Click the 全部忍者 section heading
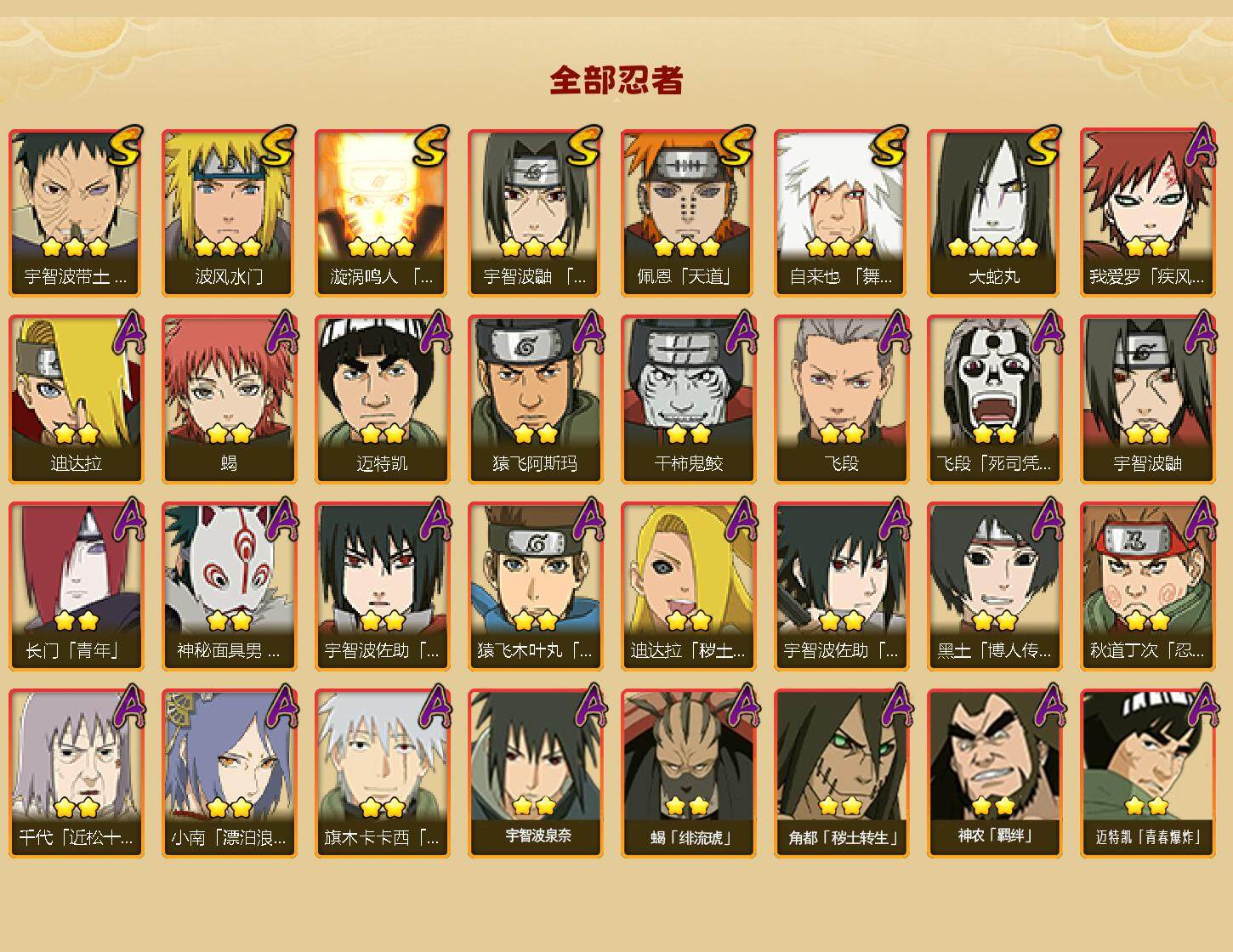This screenshot has width=1233, height=952. [616, 80]
